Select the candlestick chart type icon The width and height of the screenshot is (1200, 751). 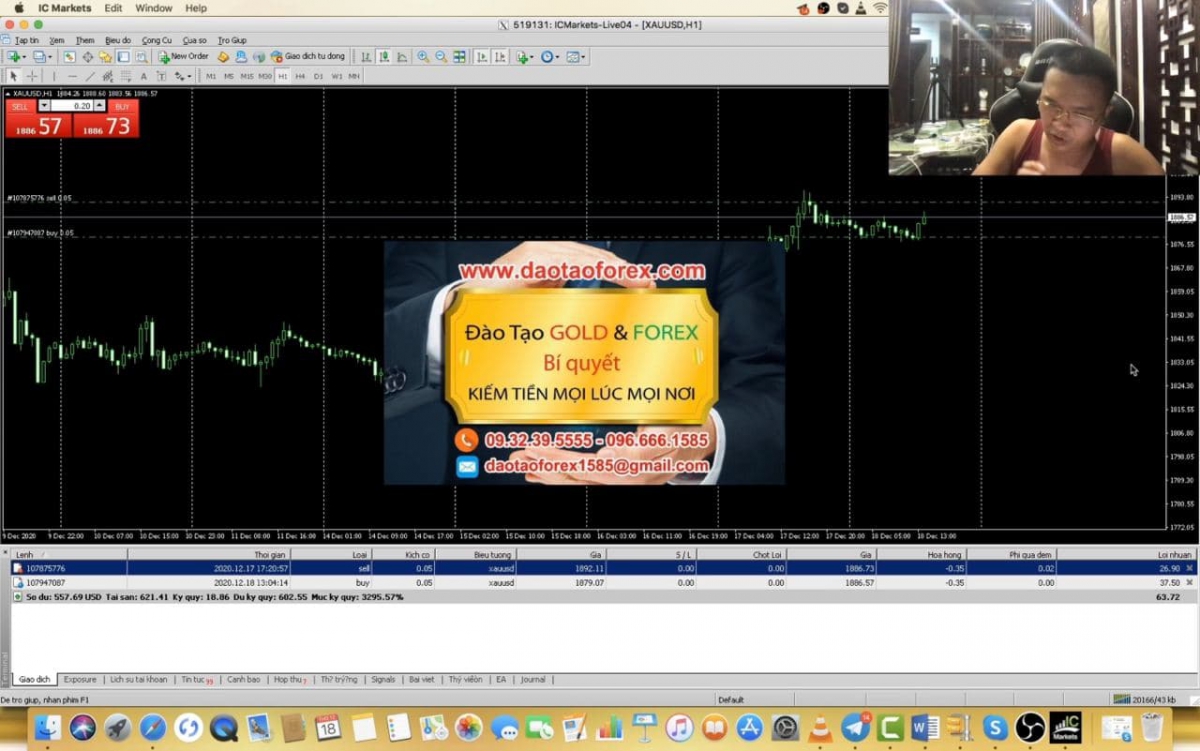pyautogui.click(x=384, y=56)
